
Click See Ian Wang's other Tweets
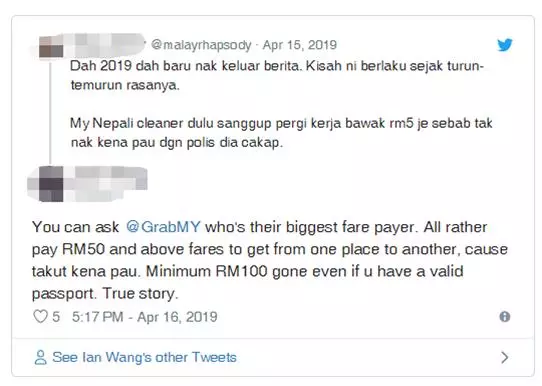click(x=144, y=357)
